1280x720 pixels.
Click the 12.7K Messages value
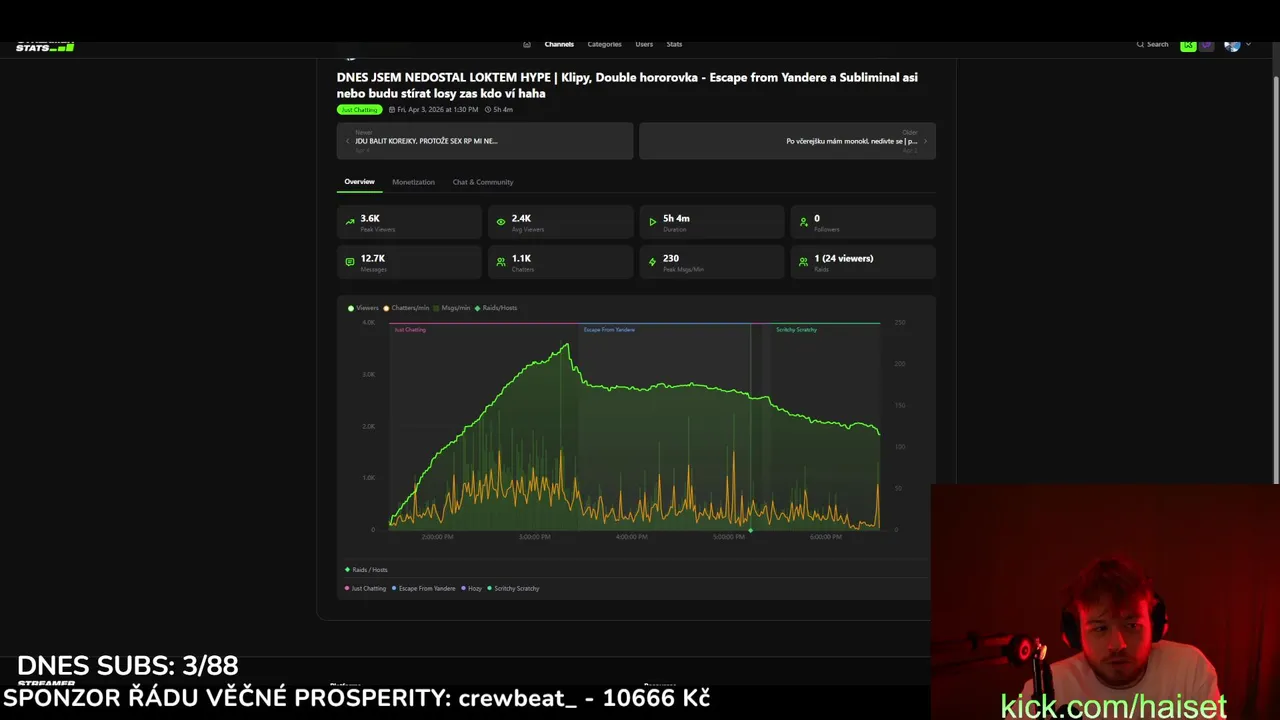(373, 258)
